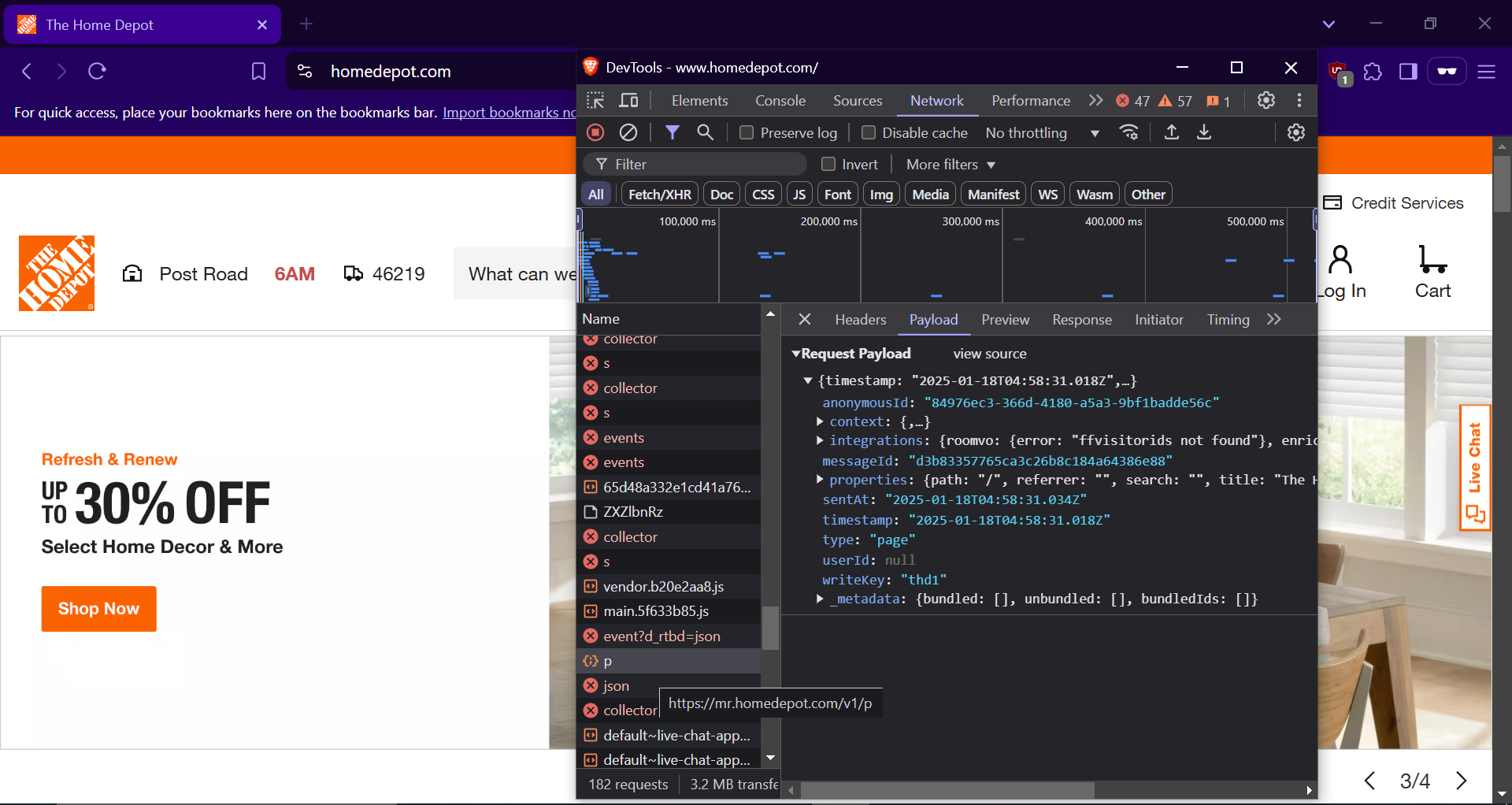The image size is (1512, 805).
Task: Bookmark this page icon
Action: 258,72
